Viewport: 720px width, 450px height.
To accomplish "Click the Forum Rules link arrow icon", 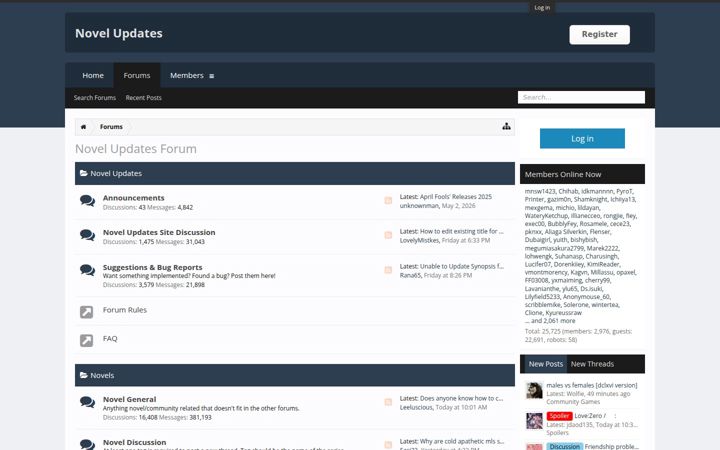I will click(86, 312).
